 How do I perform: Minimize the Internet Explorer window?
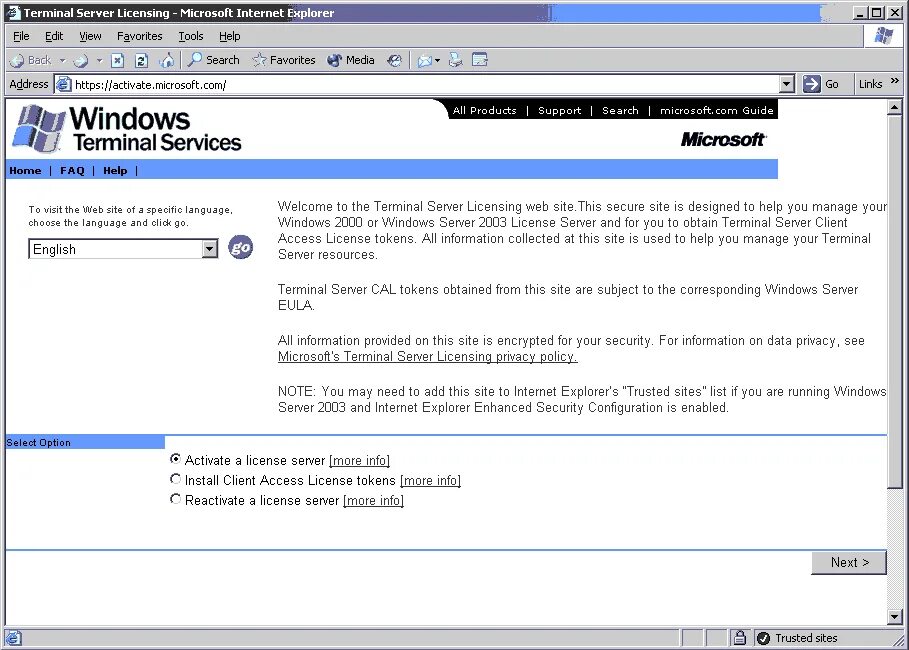pos(860,13)
